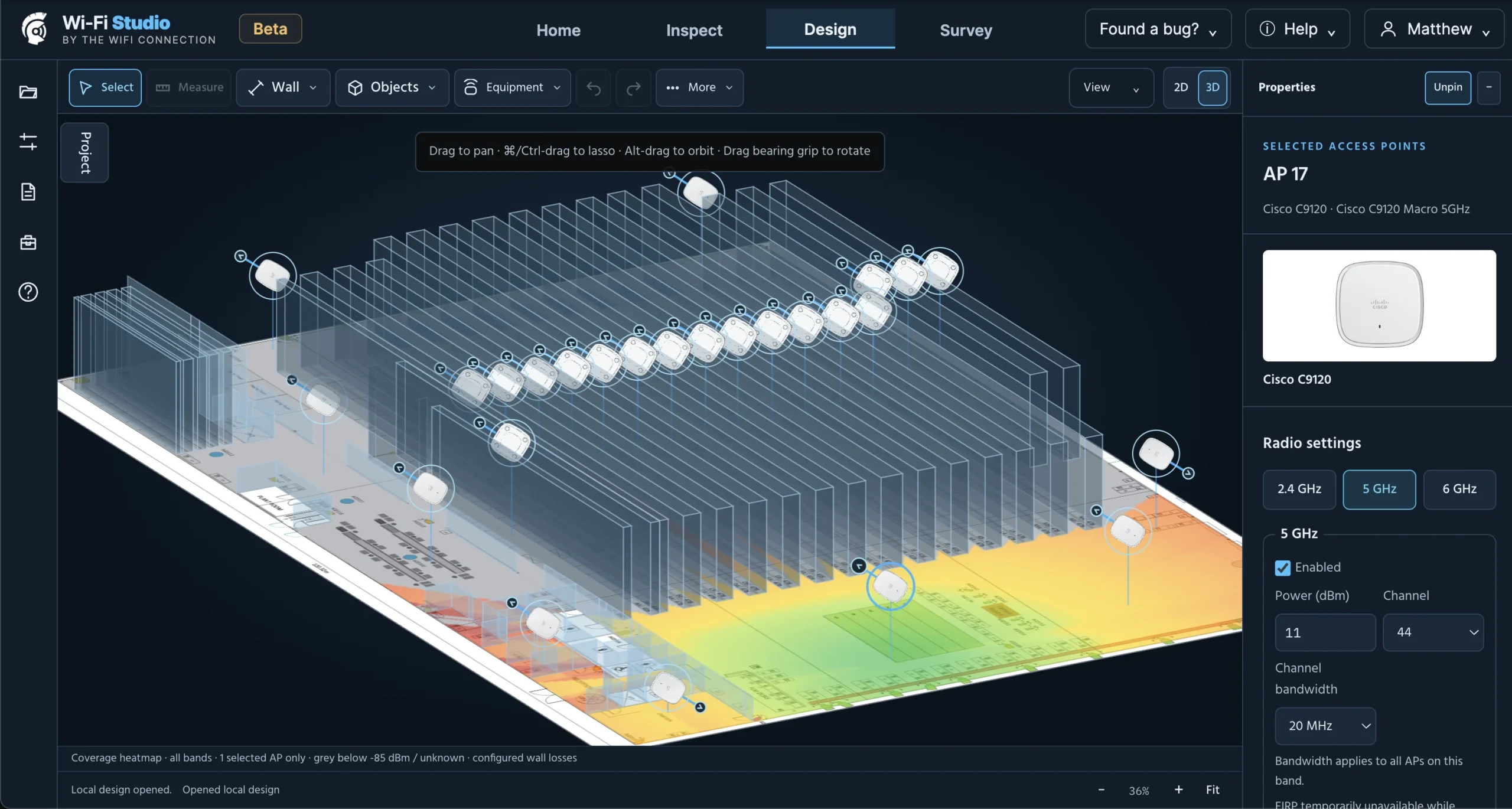Viewport: 1512px width, 809px height.
Task: Click the Wi-Fi Studio helmet logo
Action: click(x=35, y=28)
